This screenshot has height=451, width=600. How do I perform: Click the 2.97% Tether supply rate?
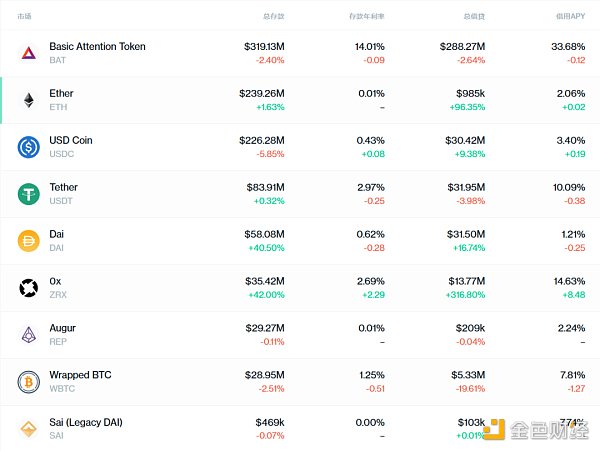click(371, 187)
